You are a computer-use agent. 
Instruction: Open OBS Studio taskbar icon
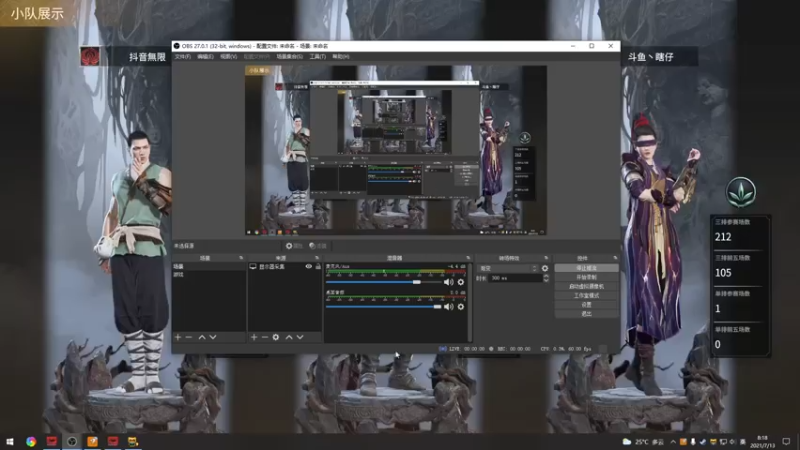(x=72, y=442)
